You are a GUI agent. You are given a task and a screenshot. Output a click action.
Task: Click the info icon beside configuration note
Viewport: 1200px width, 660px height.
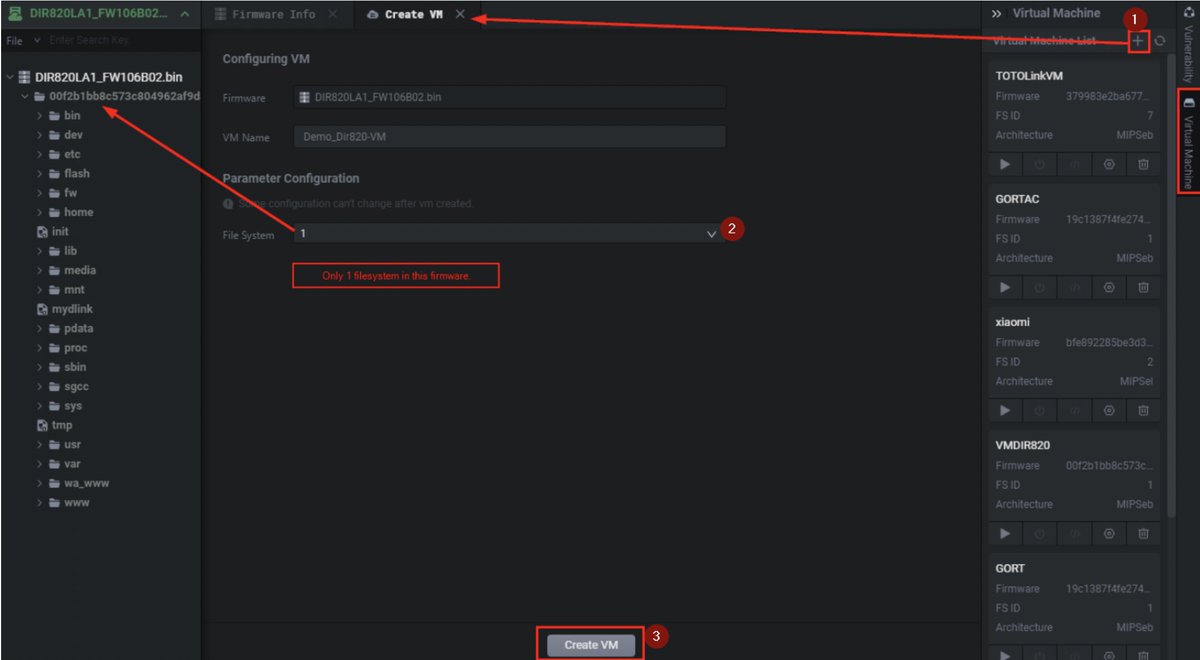coord(229,204)
